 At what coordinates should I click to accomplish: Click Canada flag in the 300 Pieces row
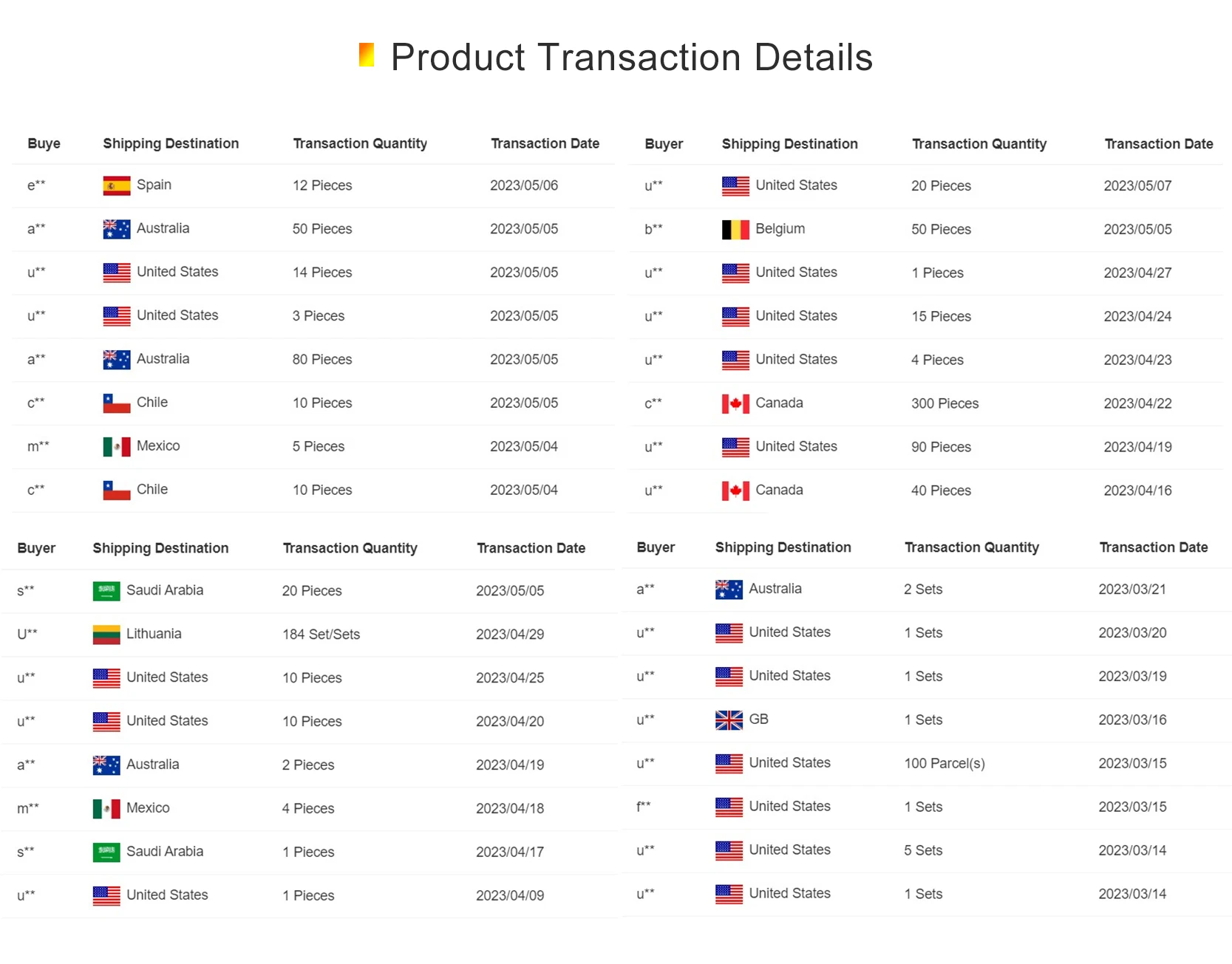(735, 404)
